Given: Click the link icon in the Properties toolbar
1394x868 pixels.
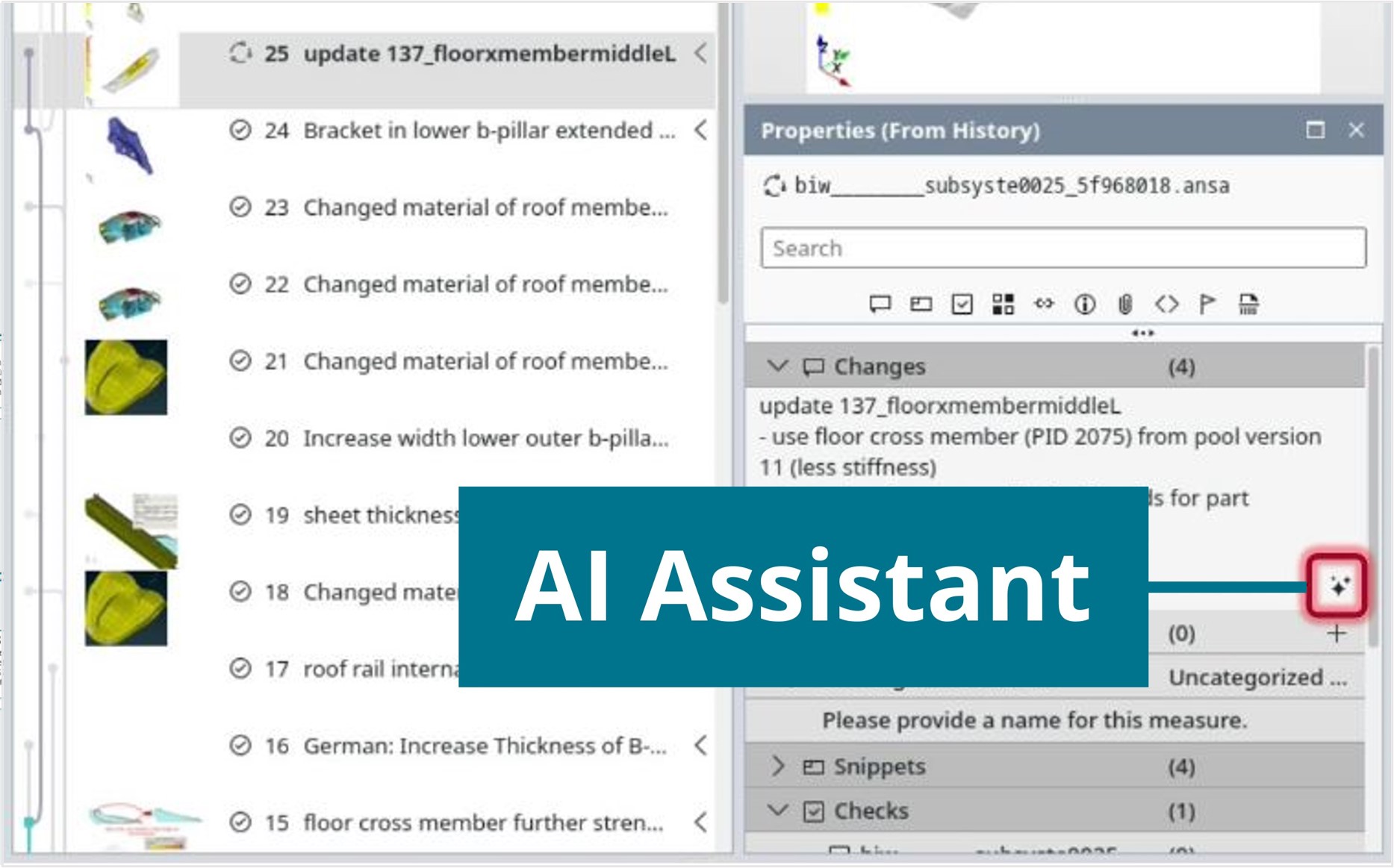Looking at the screenshot, I should (1045, 305).
